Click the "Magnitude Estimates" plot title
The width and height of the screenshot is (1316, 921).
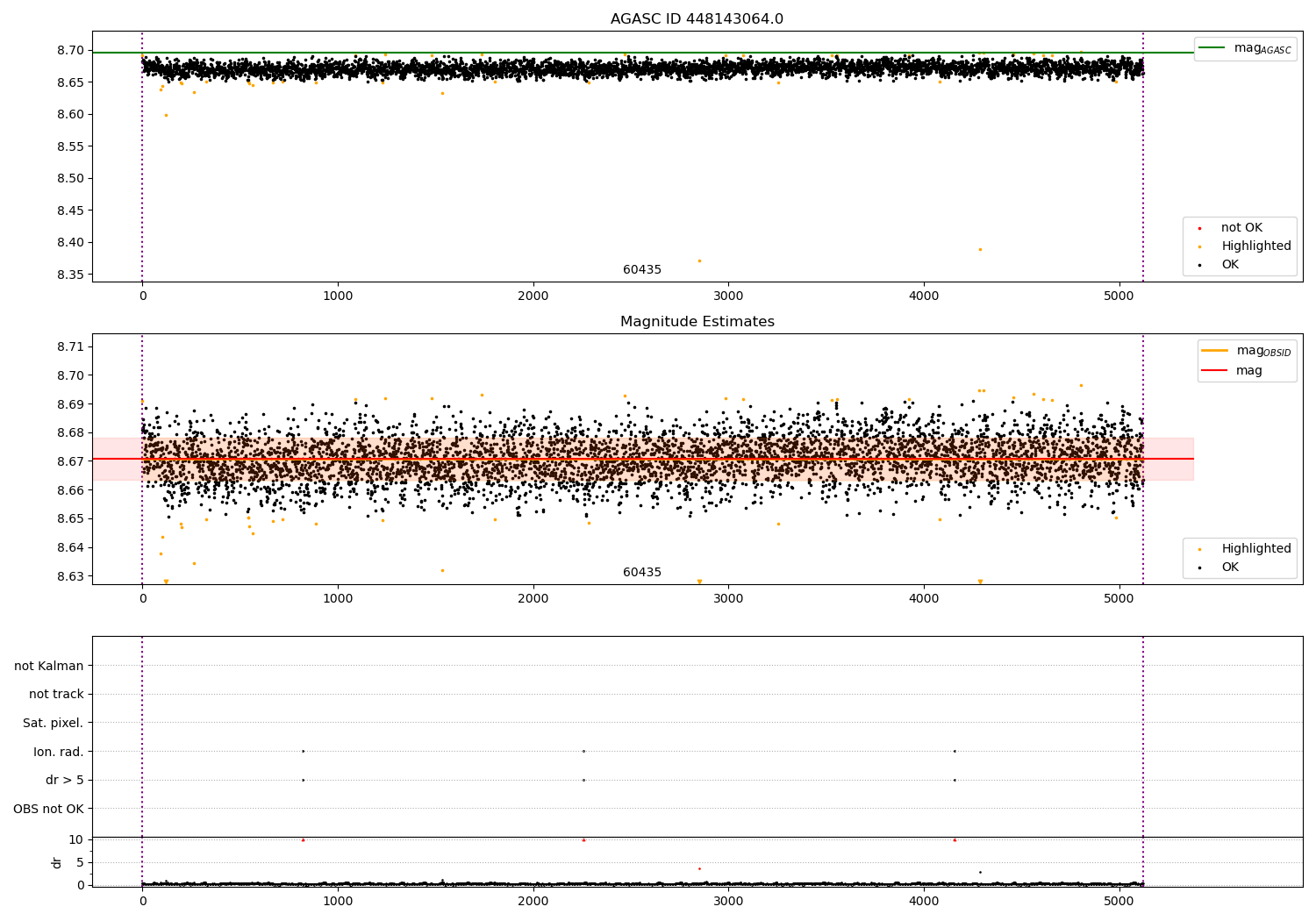[697, 322]
